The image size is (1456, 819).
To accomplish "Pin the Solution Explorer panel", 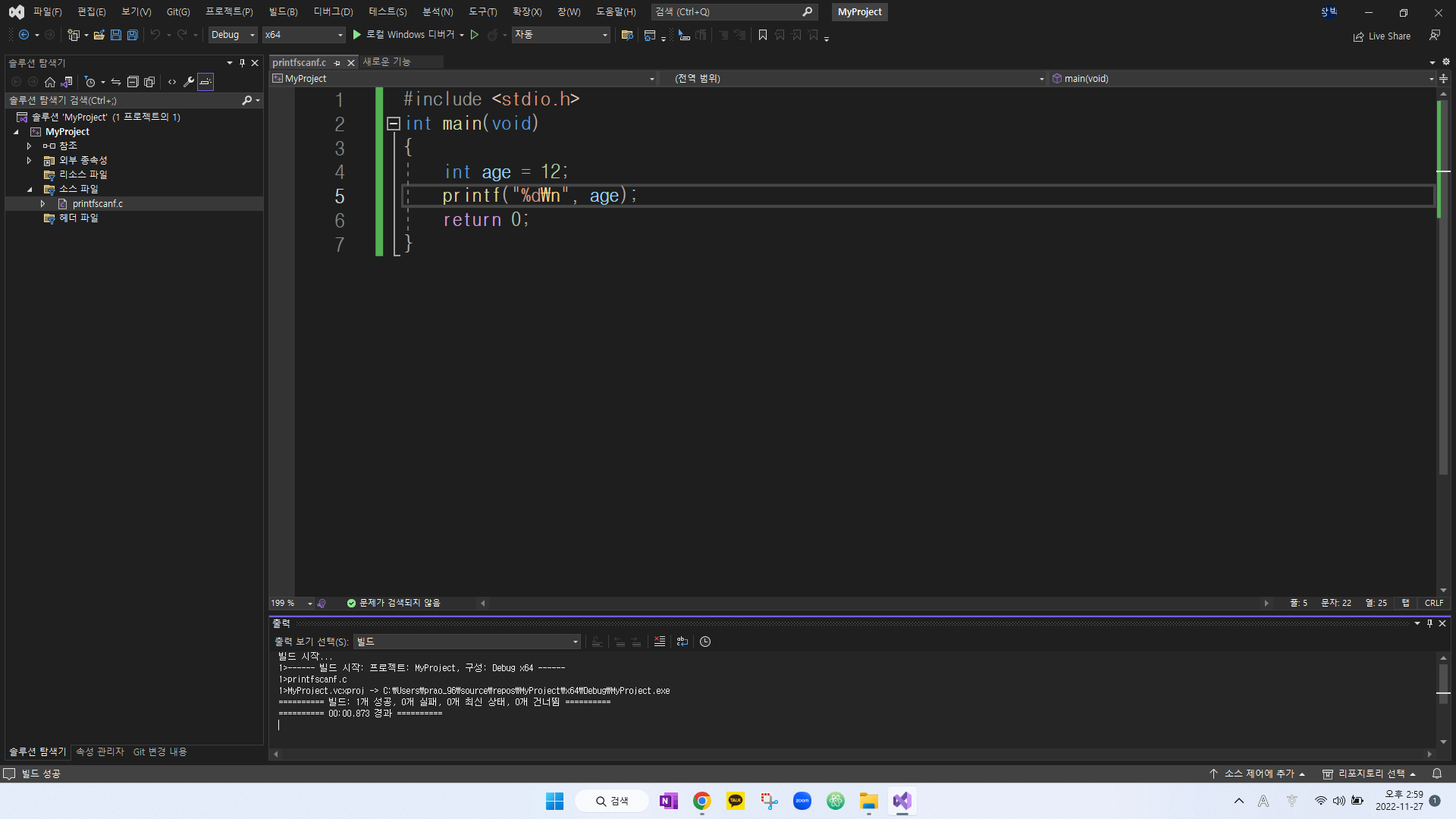I will coord(243,63).
